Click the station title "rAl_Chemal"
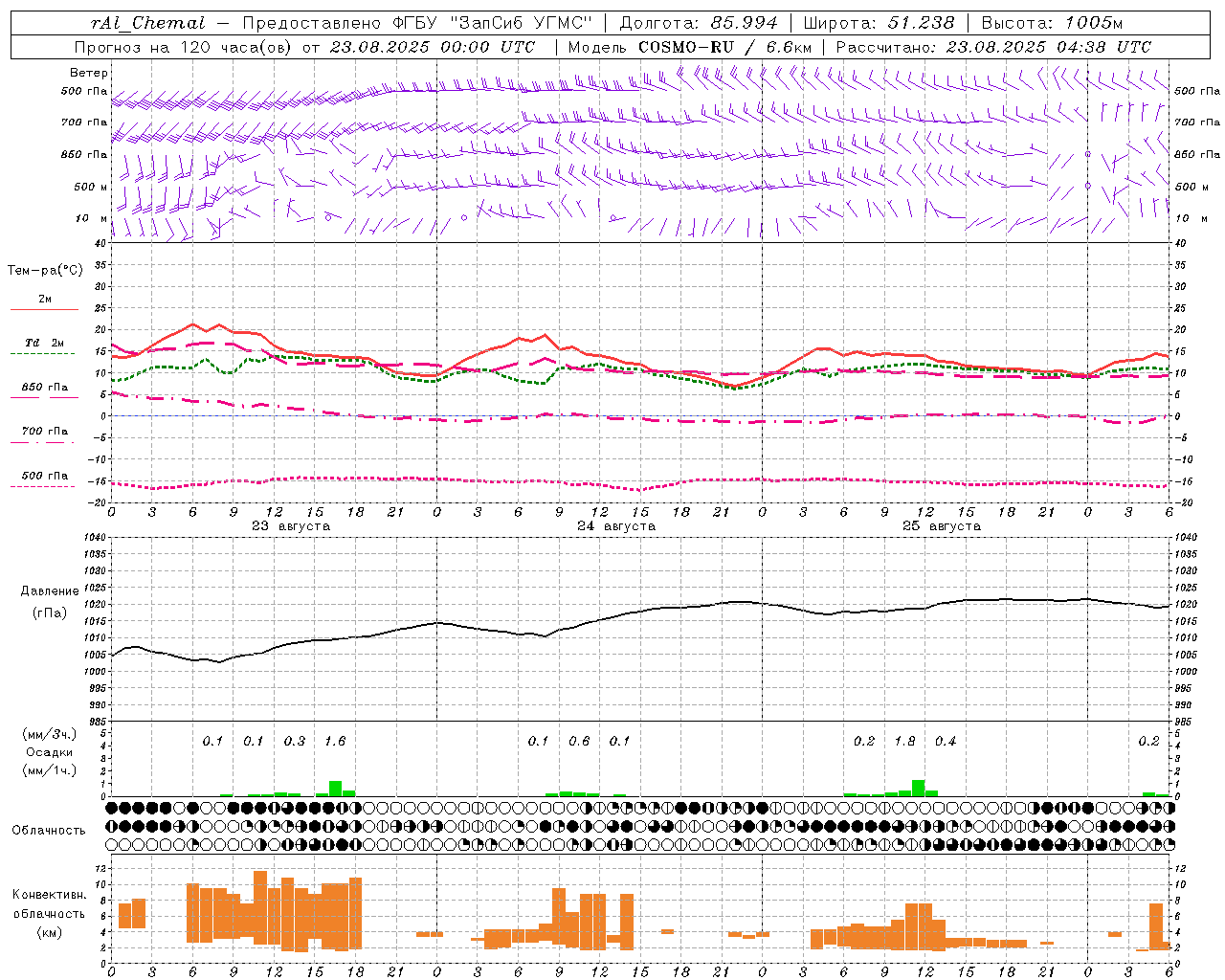This screenshot has width=1225, height=980. (147, 23)
